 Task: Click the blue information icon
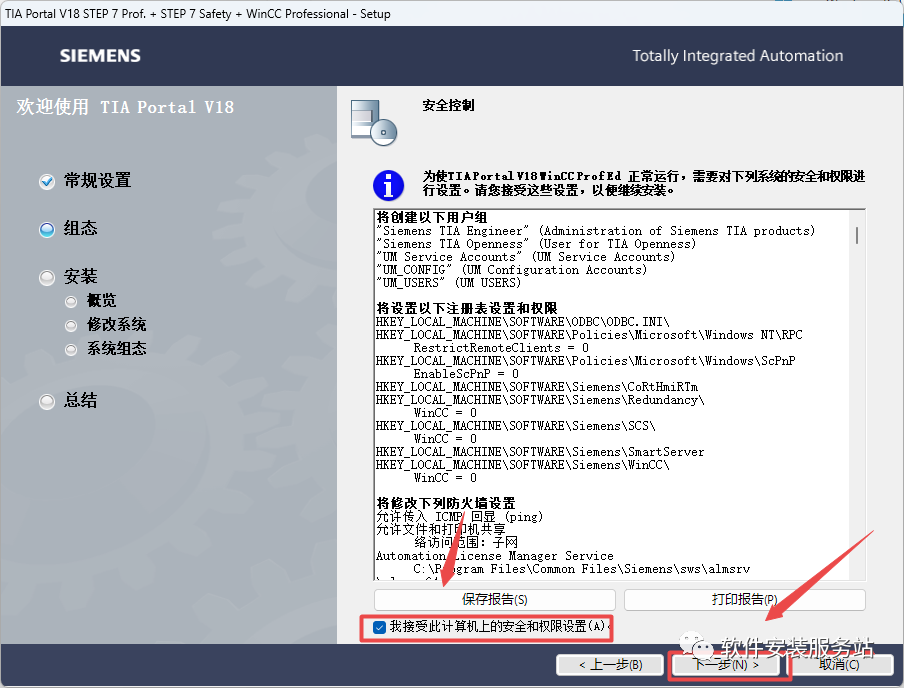pyautogui.click(x=388, y=185)
